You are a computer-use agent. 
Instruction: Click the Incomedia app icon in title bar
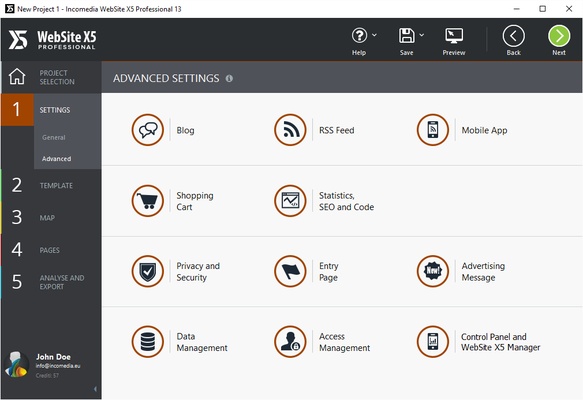[x=10, y=9]
